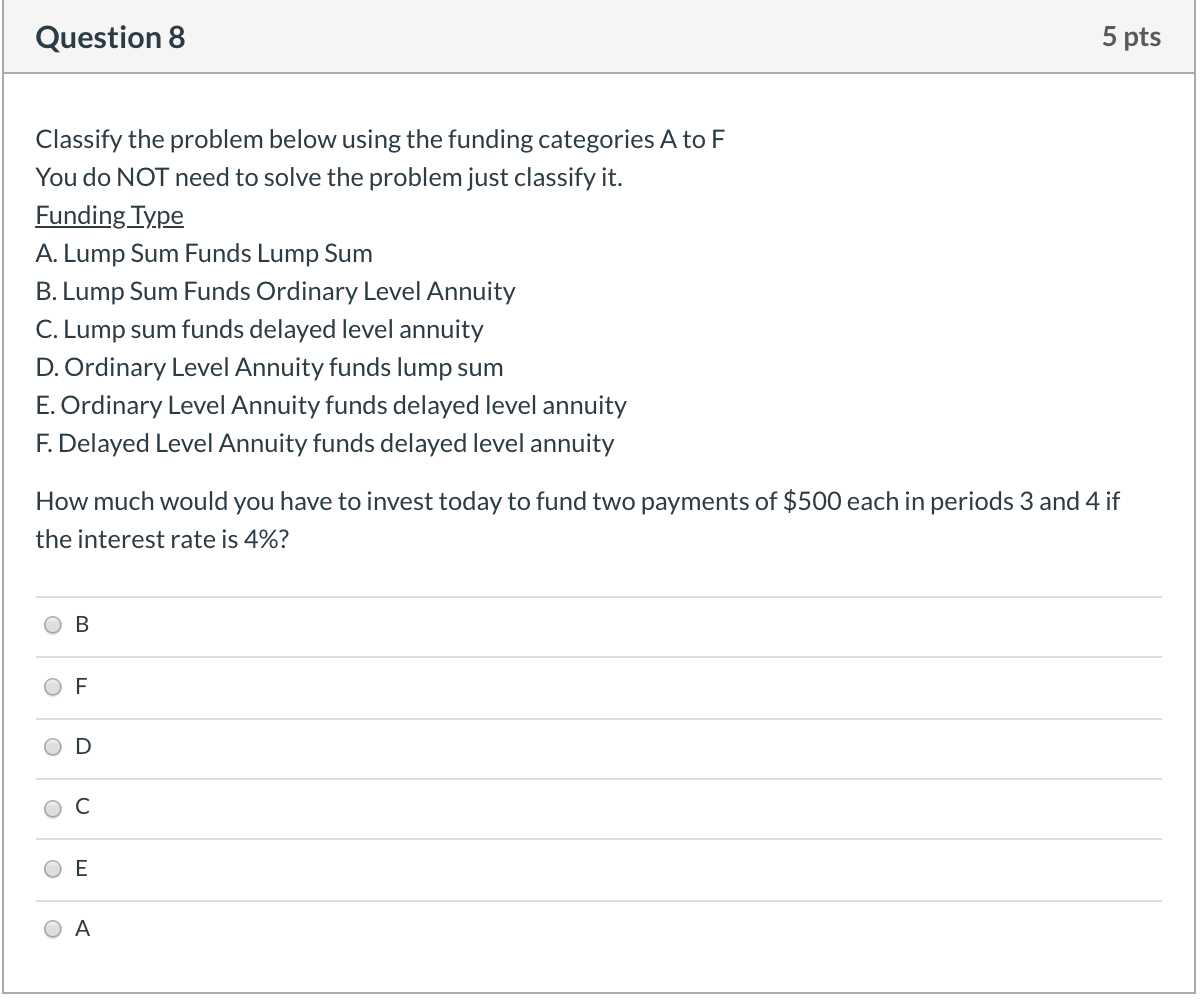The image size is (1204, 1002).
Task: Click the radio circle next to D
Action: coord(52,746)
